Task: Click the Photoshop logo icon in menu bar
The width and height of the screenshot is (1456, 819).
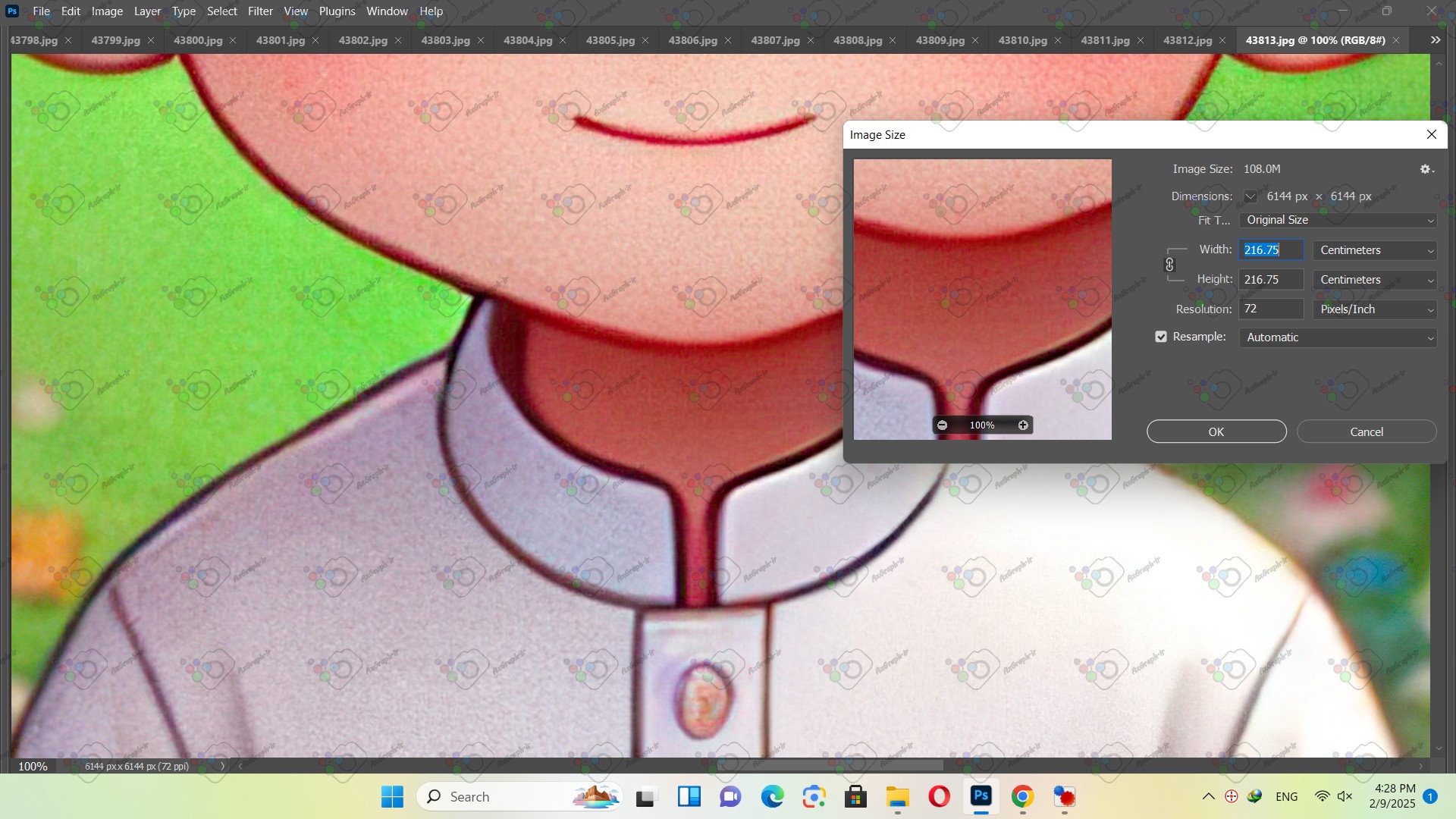Action: click(x=12, y=11)
